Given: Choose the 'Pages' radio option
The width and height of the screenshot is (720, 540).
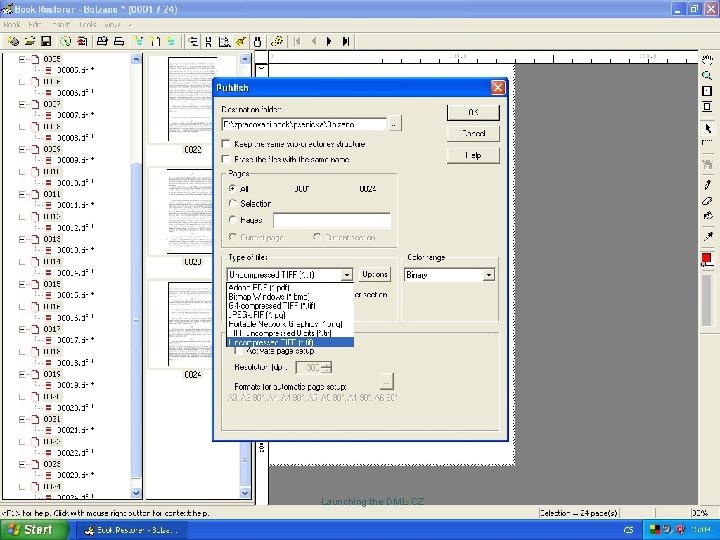Looking at the screenshot, I should pos(233,219).
